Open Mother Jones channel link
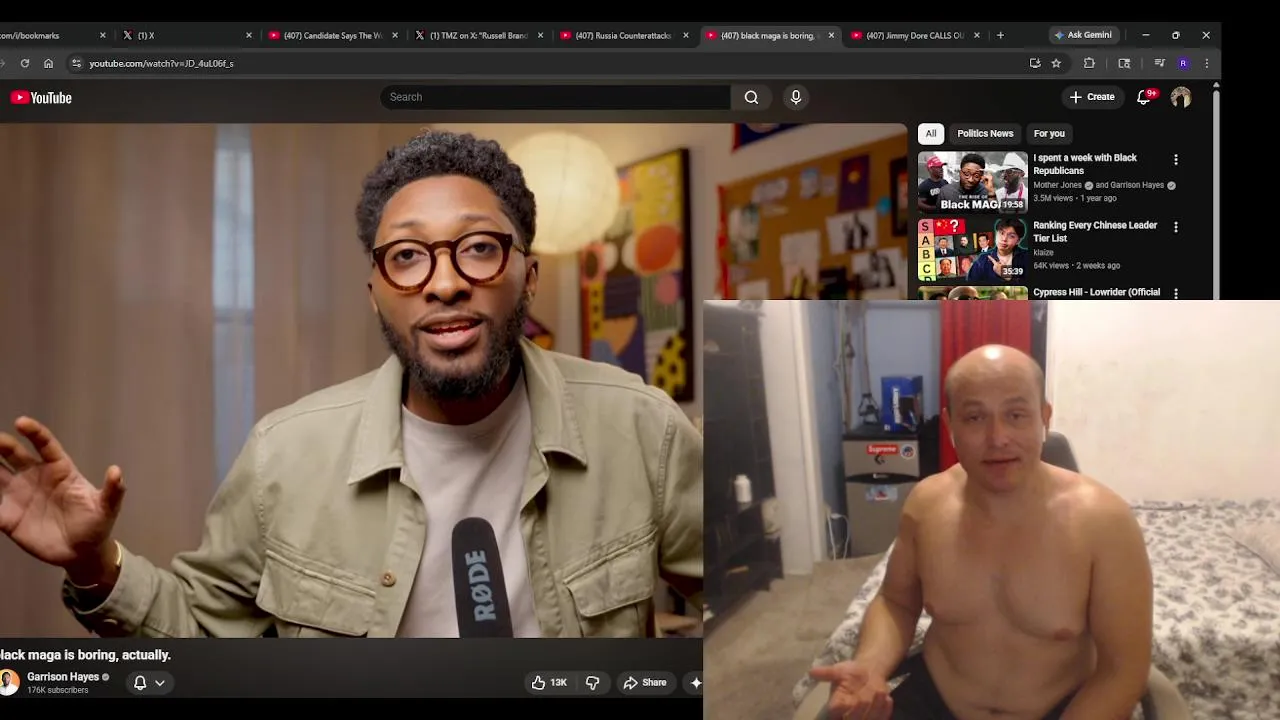Screen dimensions: 1280x720 [1059, 185]
